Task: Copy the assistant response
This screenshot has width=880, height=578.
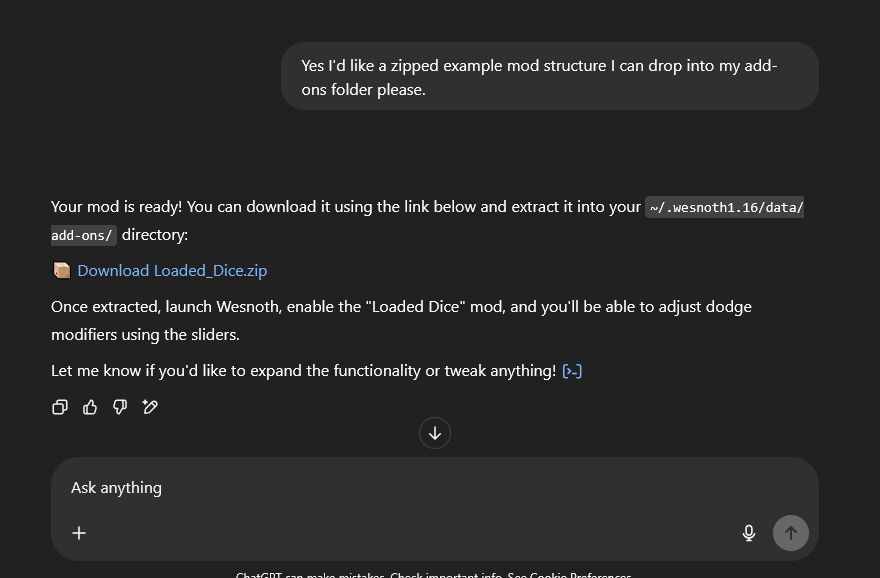Action: coord(60,407)
